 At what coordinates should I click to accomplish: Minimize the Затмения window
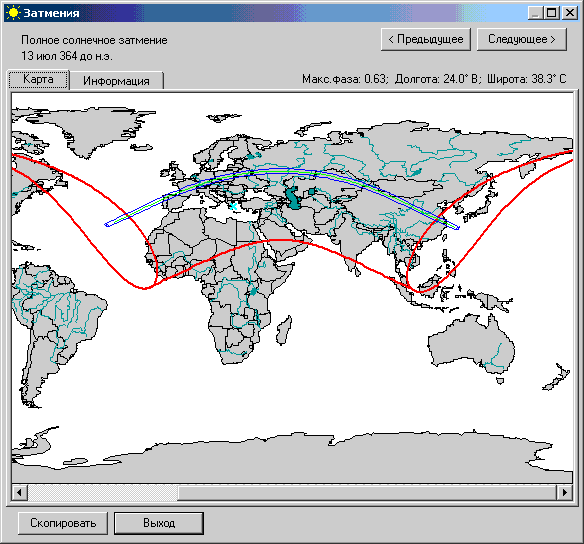pyautogui.click(x=536, y=13)
